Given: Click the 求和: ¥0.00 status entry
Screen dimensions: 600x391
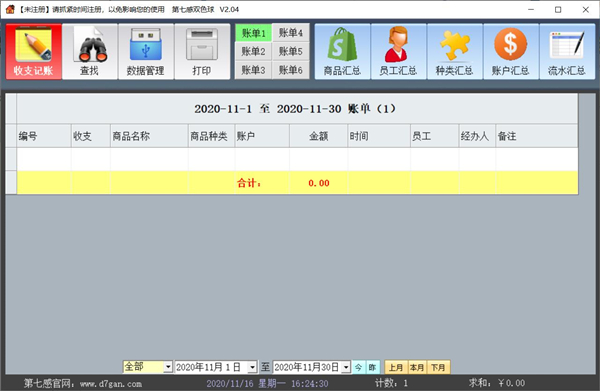Looking at the screenshot, I should coord(497,383).
